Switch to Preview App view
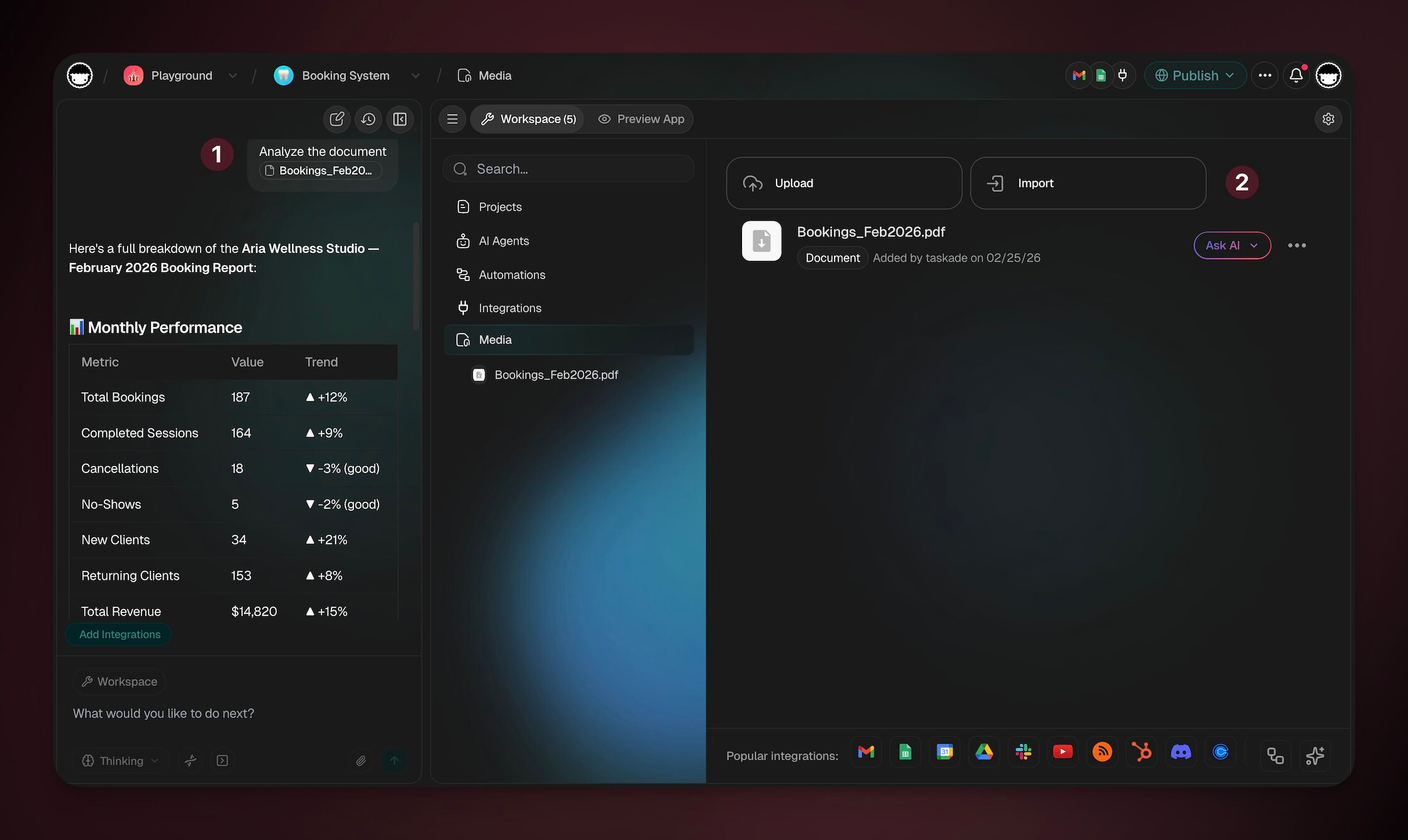 (x=641, y=119)
